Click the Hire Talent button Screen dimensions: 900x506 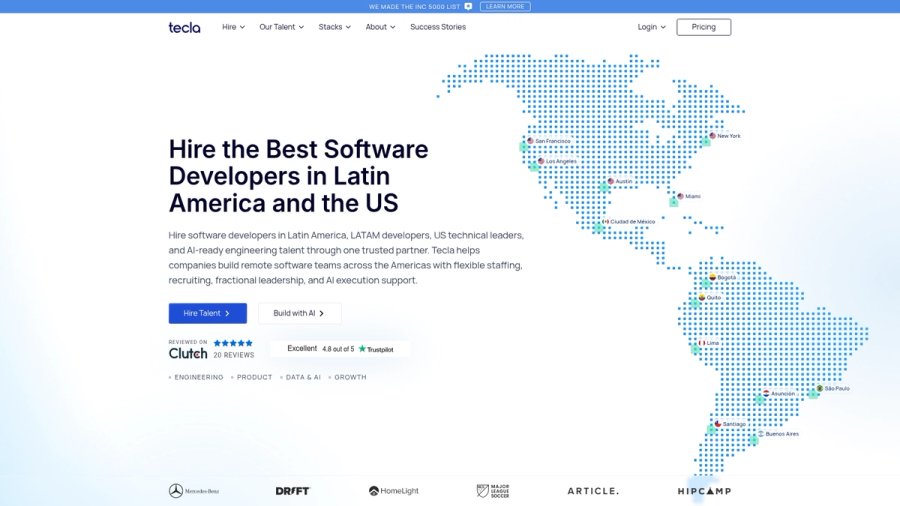click(208, 313)
